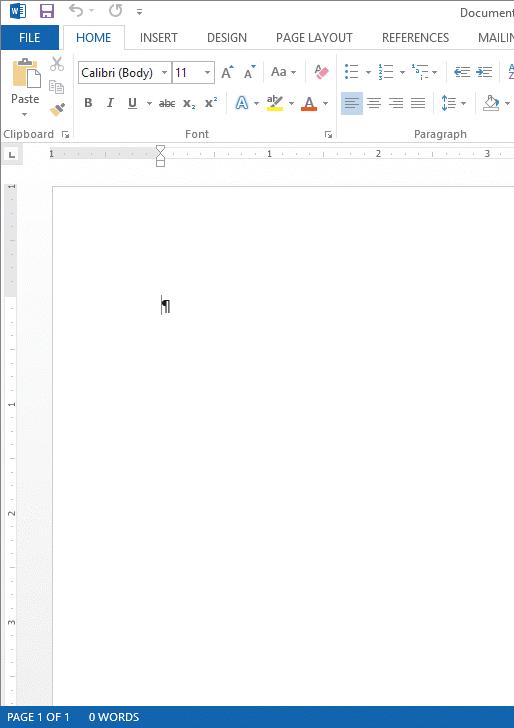Toggle Underline formatting
Viewport: 514px width, 728px height.
coord(132,103)
